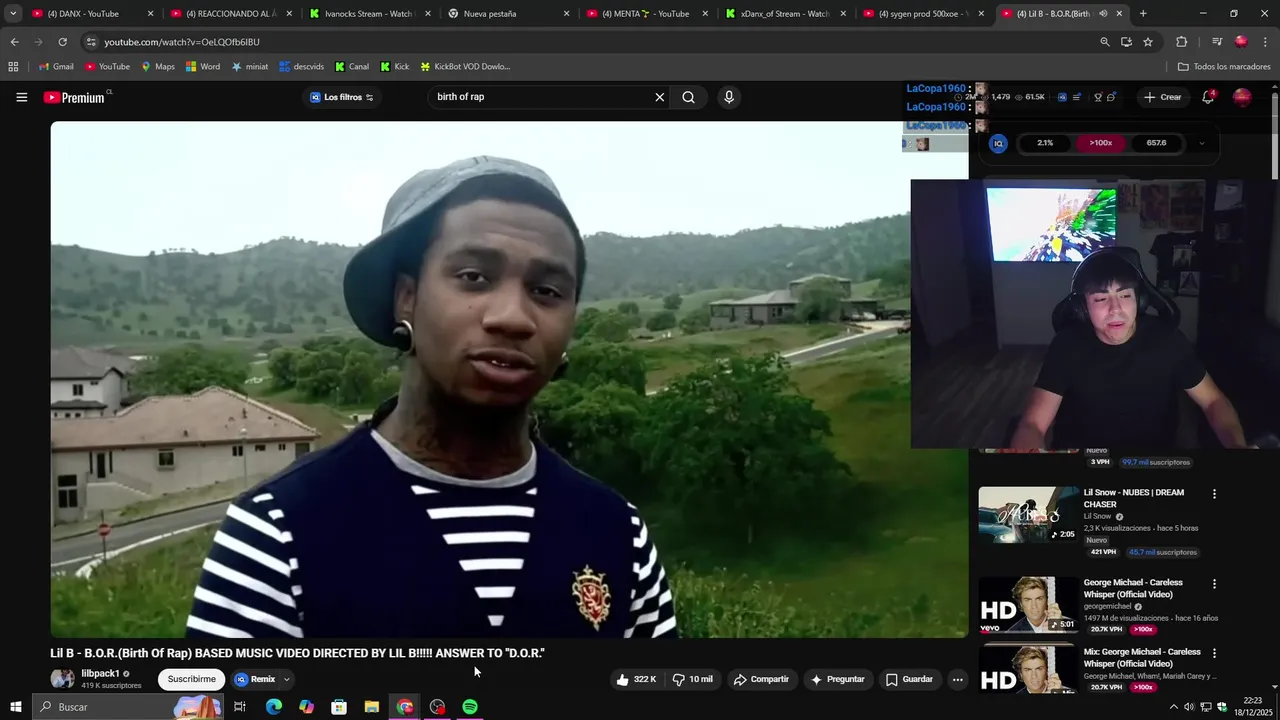Click the list icon next to IQ badge
This screenshot has height=720, width=1280.
tap(1076, 97)
